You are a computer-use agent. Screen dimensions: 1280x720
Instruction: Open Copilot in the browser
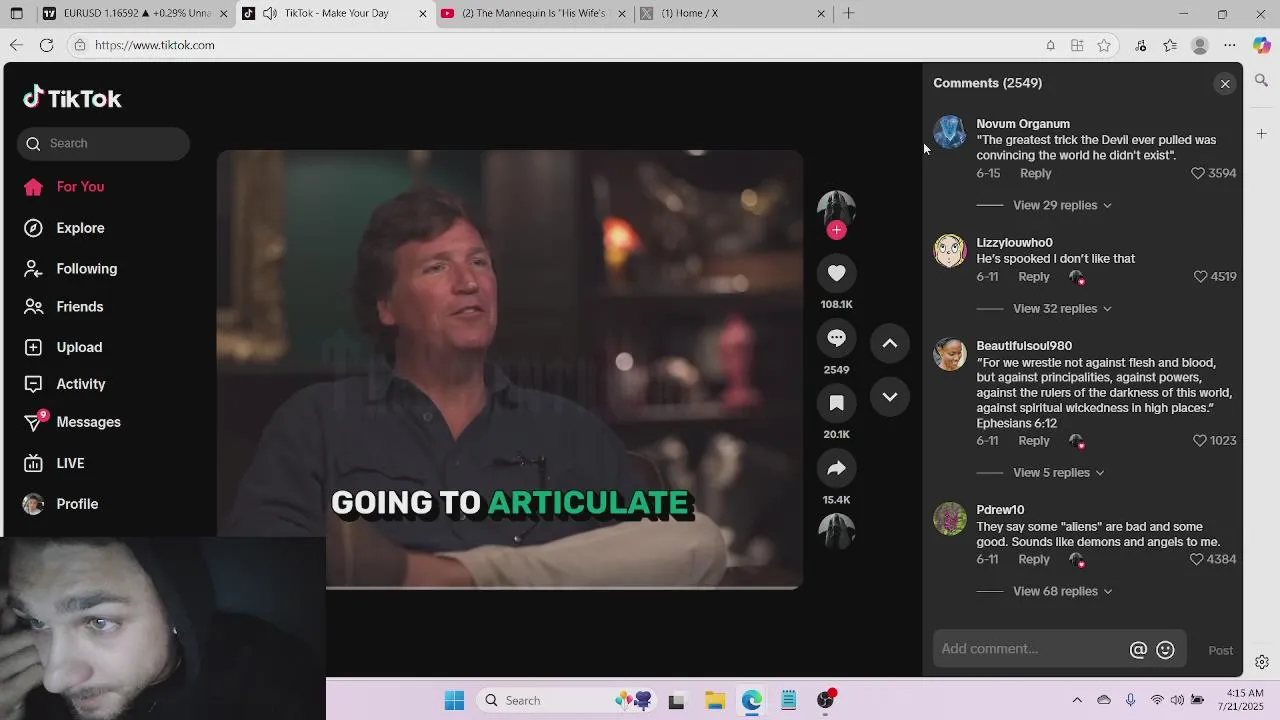pyautogui.click(x=1261, y=45)
